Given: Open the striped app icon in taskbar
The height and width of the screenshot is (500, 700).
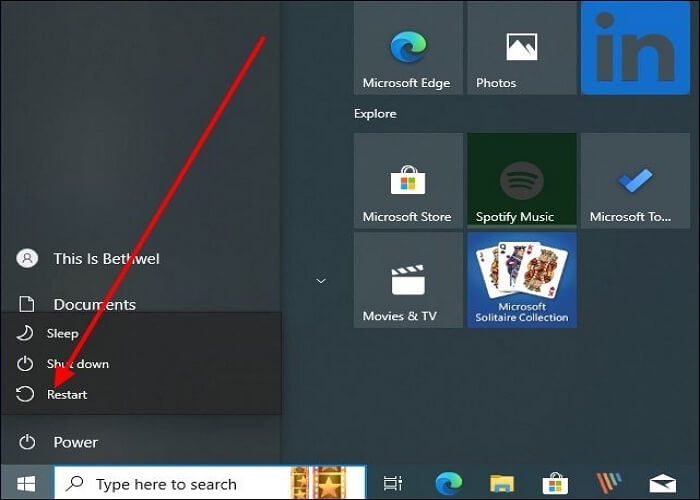Looking at the screenshot, I should [609, 483].
